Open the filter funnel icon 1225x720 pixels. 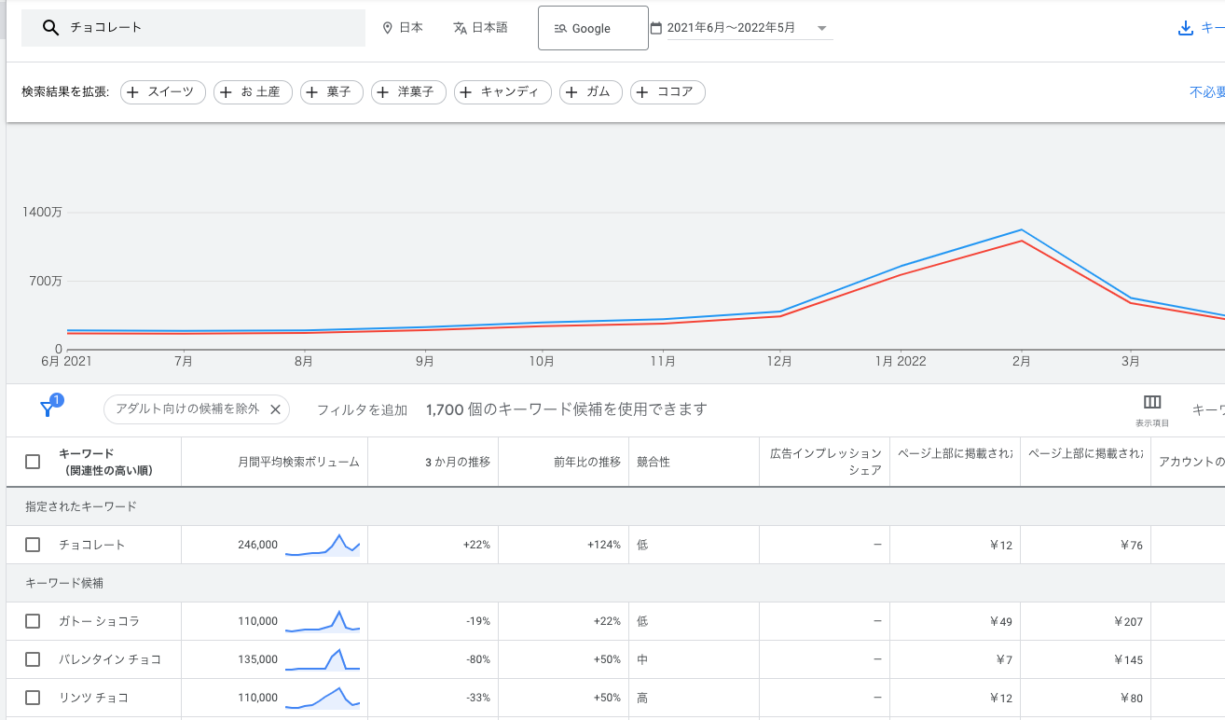tap(48, 408)
